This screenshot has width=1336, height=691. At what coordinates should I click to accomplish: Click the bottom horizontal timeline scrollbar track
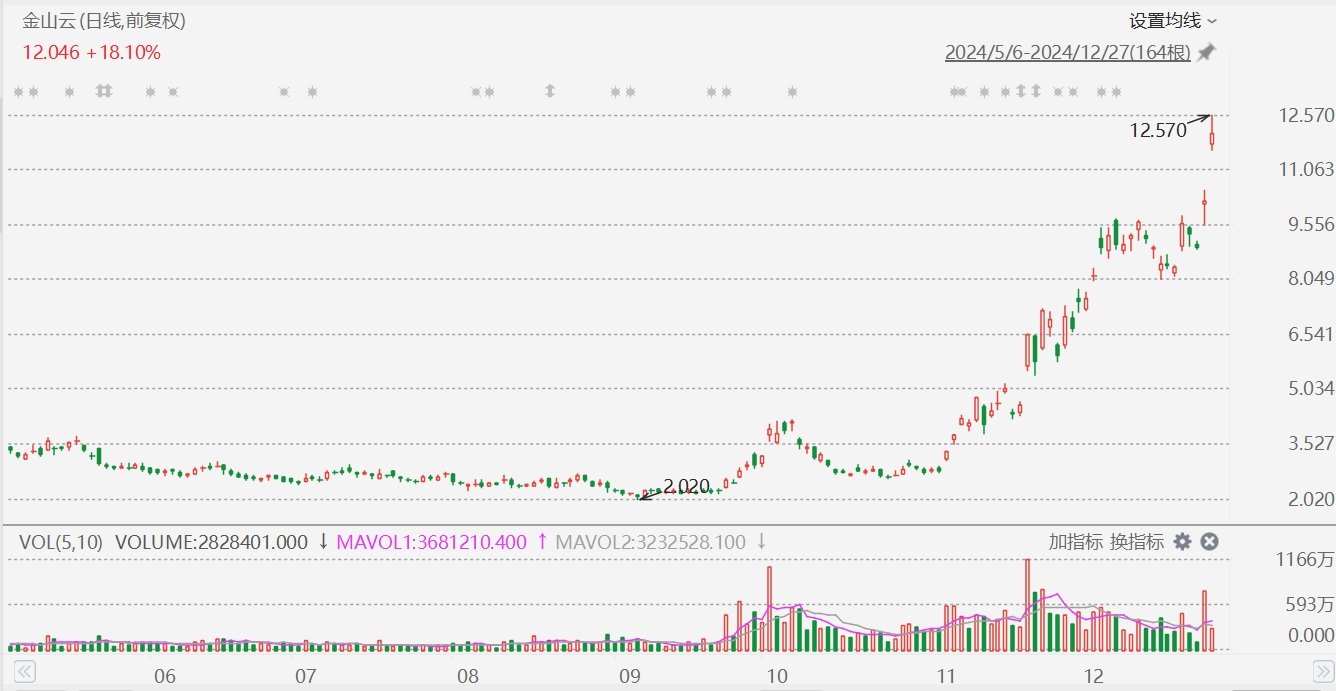click(667, 670)
